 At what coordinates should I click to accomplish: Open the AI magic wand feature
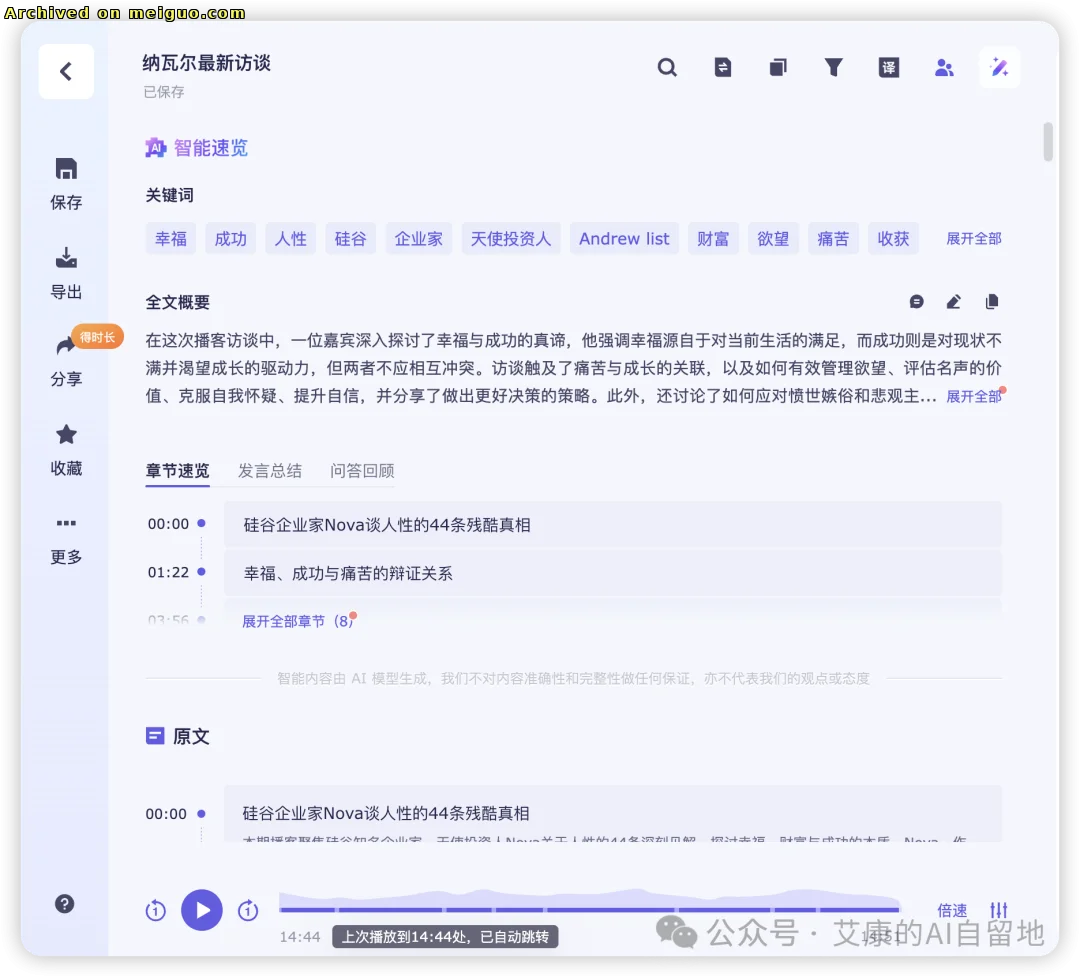click(x=999, y=67)
